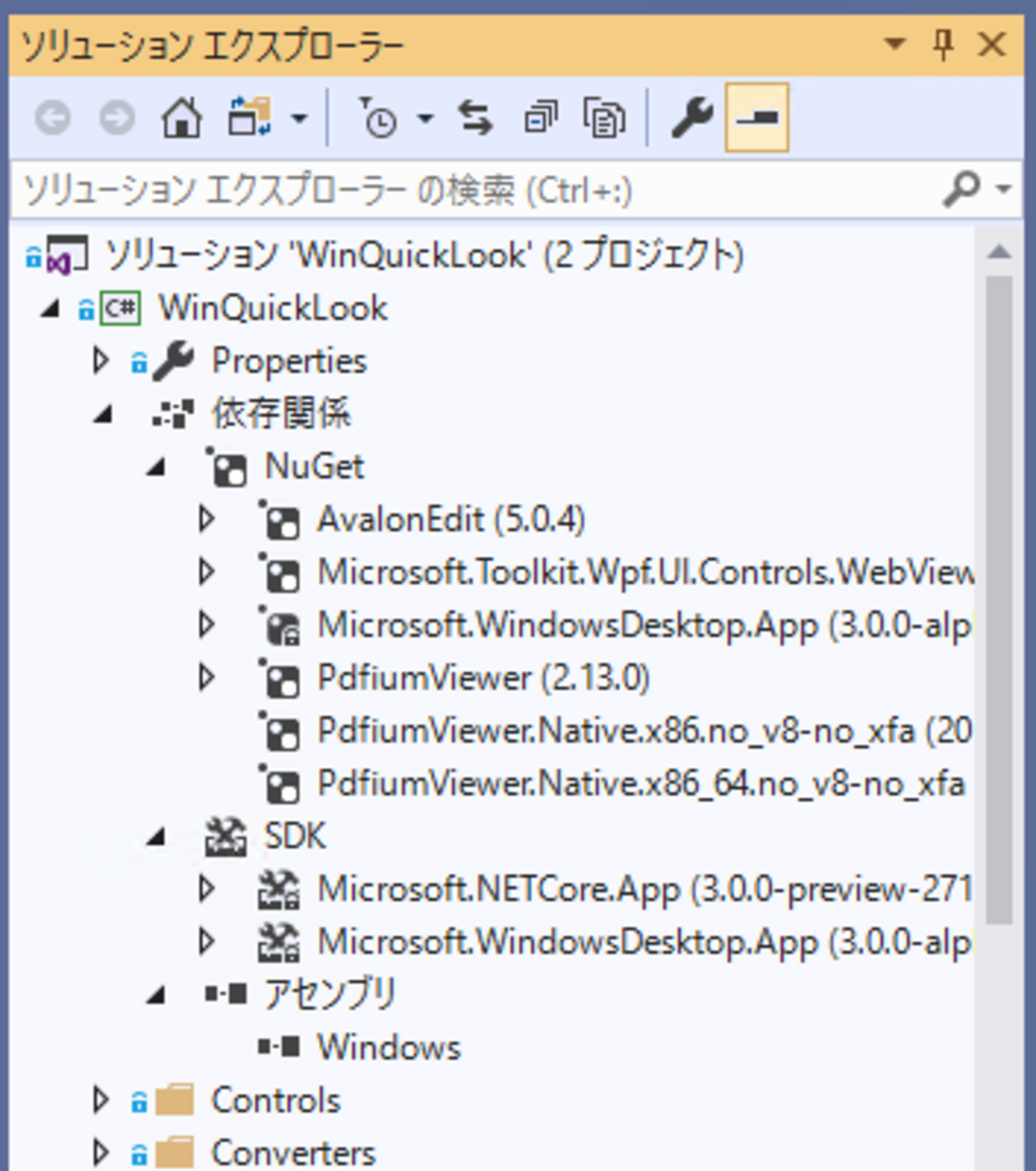Collapse the WinQuickLook project node
Image resolution: width=1036 pixels, height=1171 pixels.
[50, 308]
